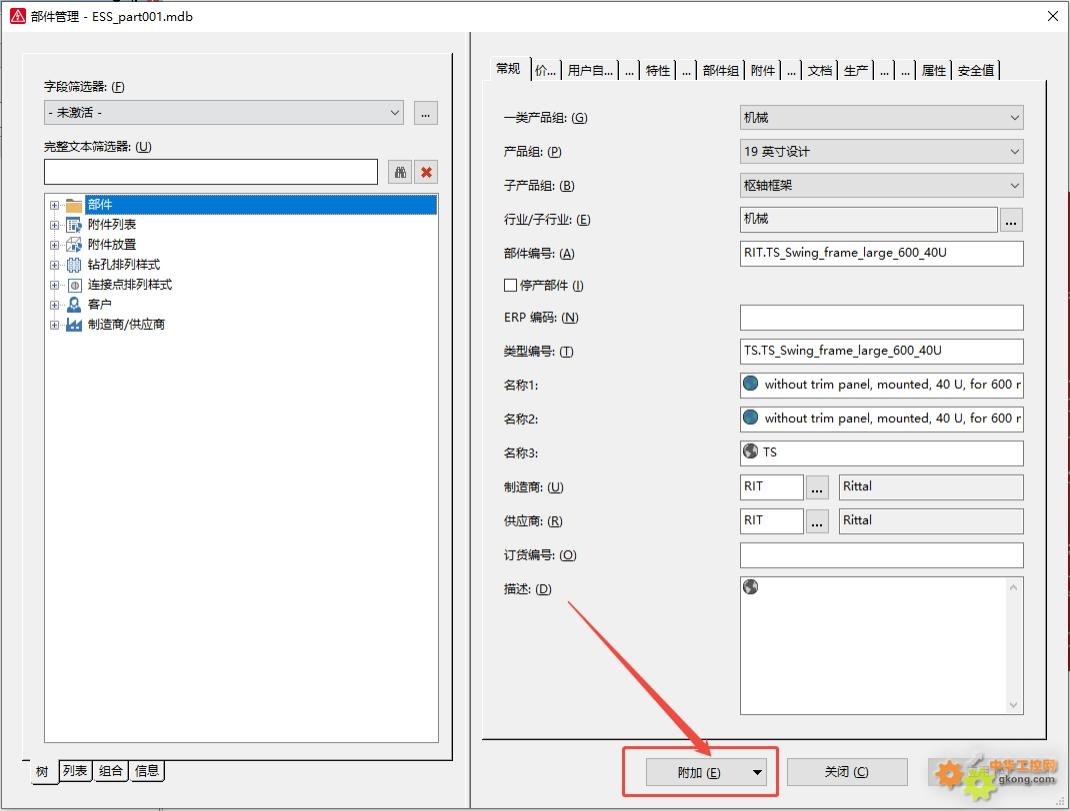Click the 订货编号 input field
The image size is (1070, 811).
click(882, 555)
